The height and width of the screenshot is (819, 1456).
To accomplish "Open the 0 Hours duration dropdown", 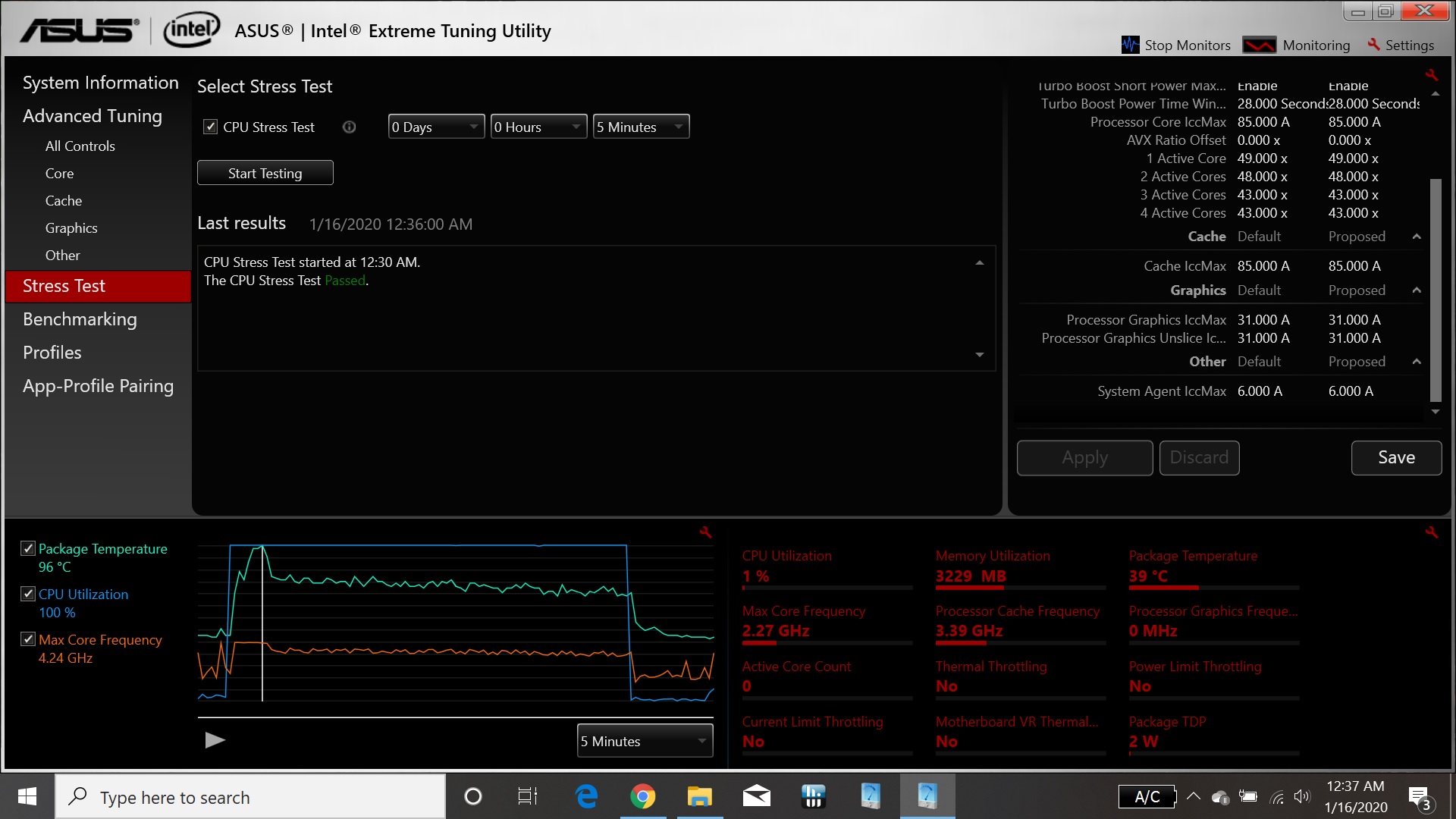I will (x=538, y=127).
